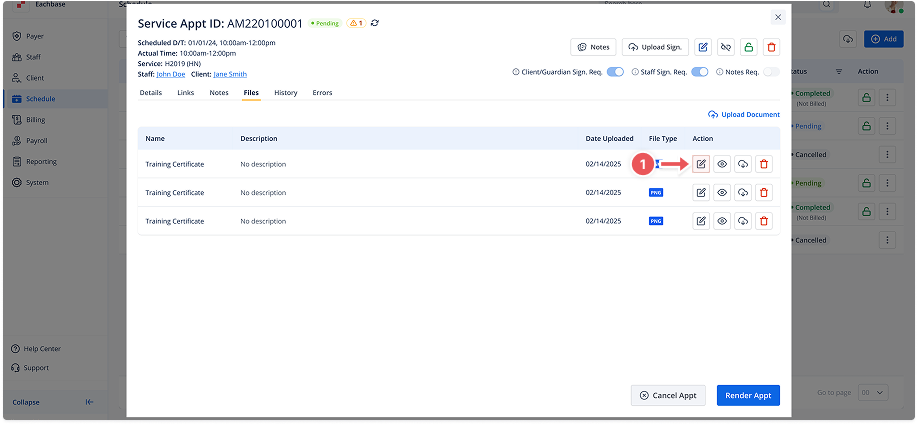Open the Help Center link
918x425 pixels.
(x=36, y=349)
